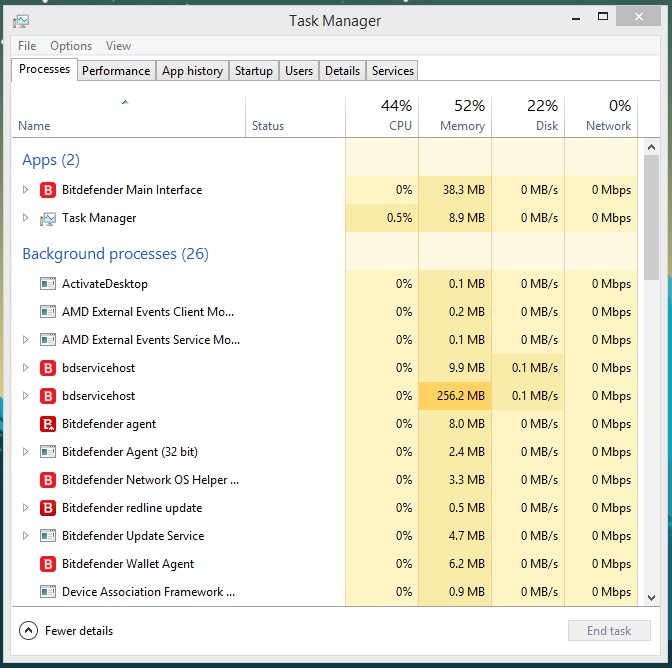Click the AMD External Events Client icon
This screenshot has height=668, width=672.
click(x=48, y=312)
